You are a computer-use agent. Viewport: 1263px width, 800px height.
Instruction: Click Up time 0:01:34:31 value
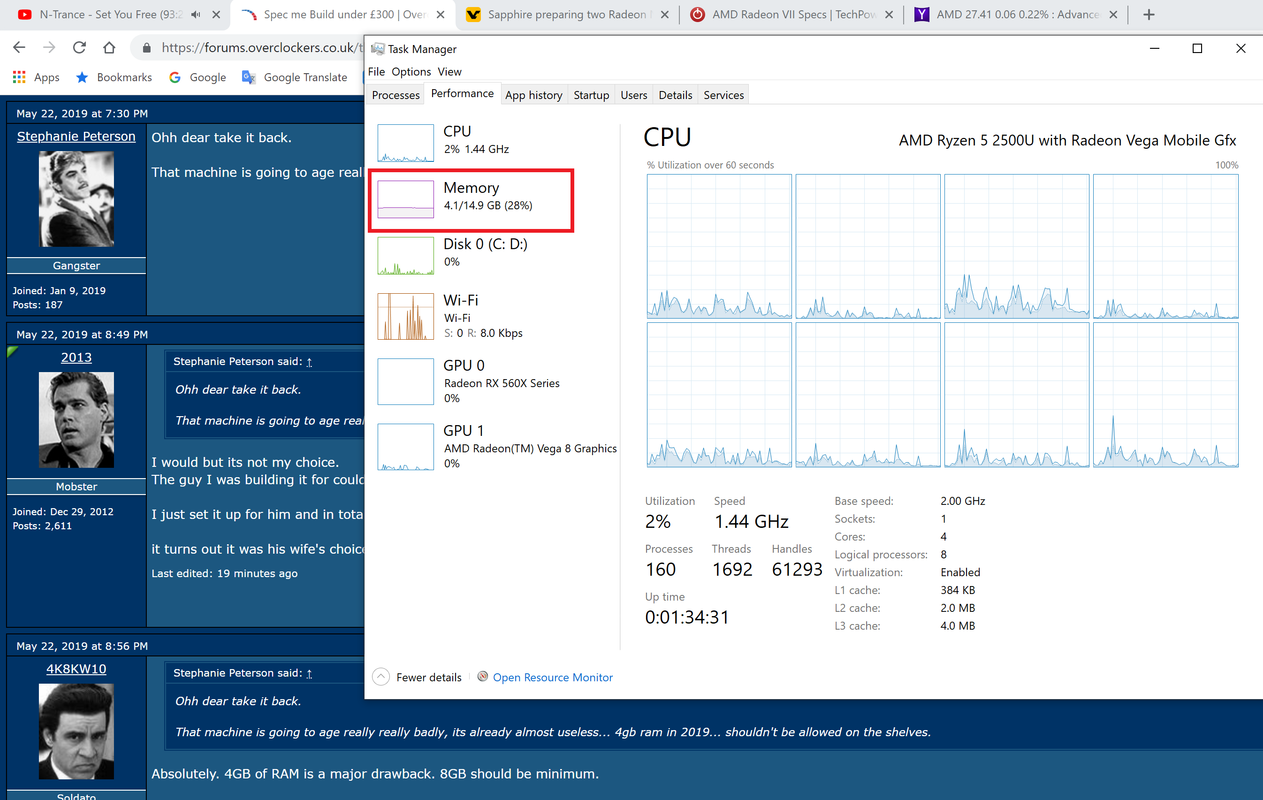point(687,617)
